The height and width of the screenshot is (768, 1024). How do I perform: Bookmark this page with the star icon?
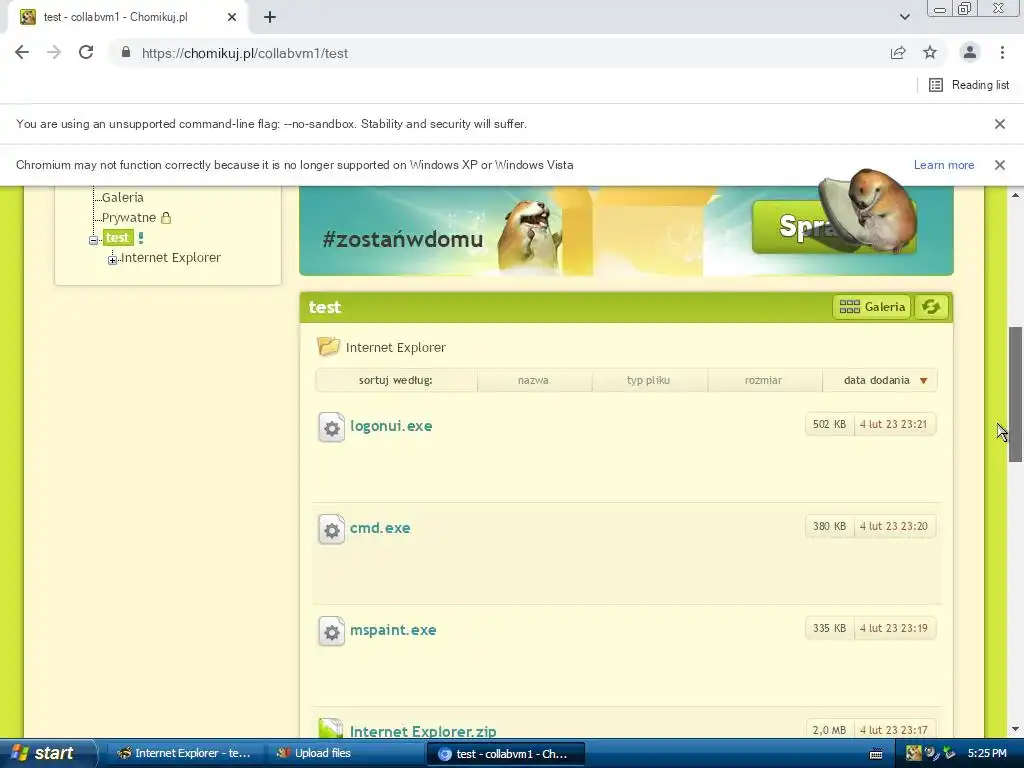(x=930, y=53)
